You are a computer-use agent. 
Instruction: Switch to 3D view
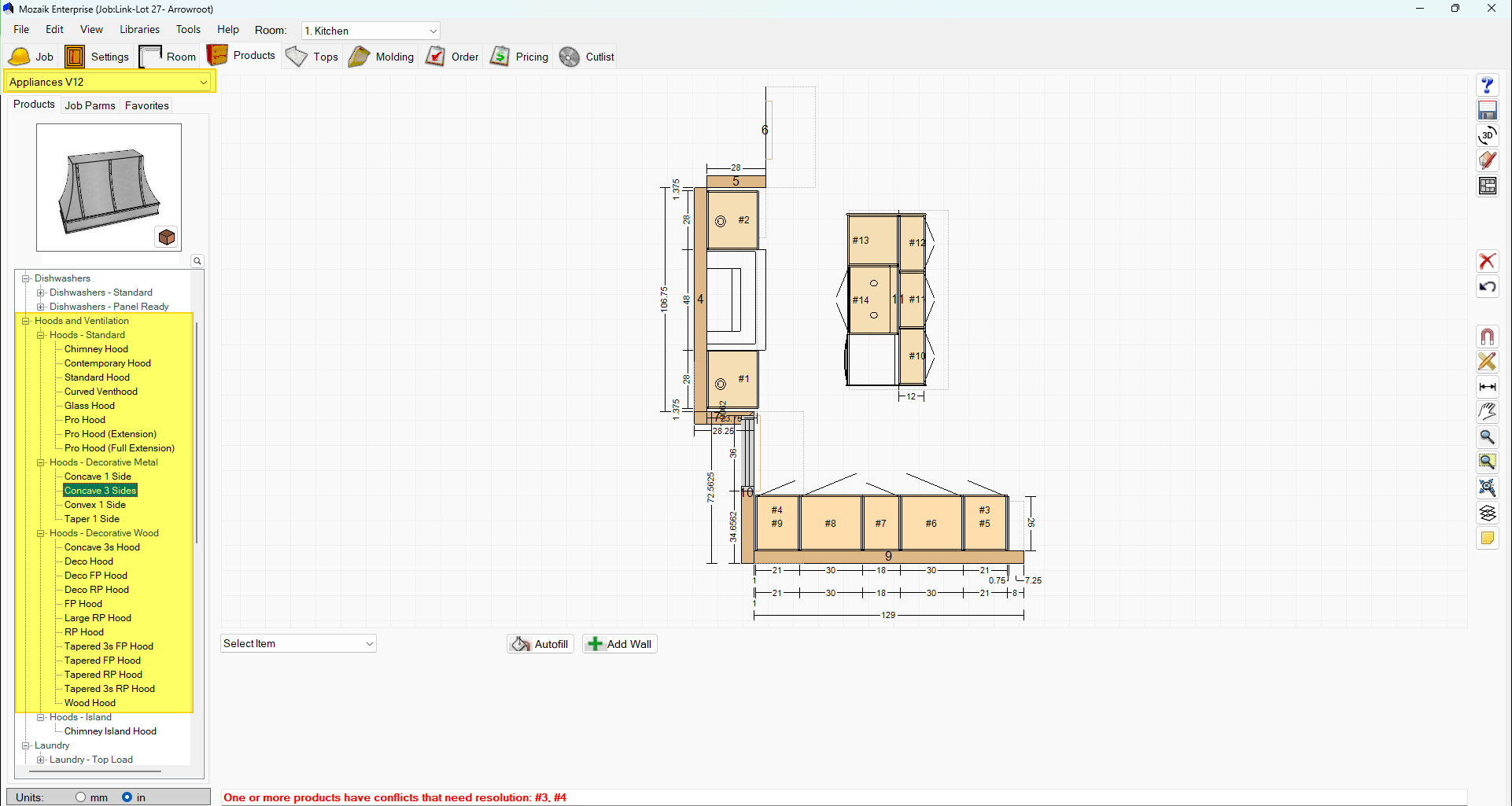click(1487, 135)
